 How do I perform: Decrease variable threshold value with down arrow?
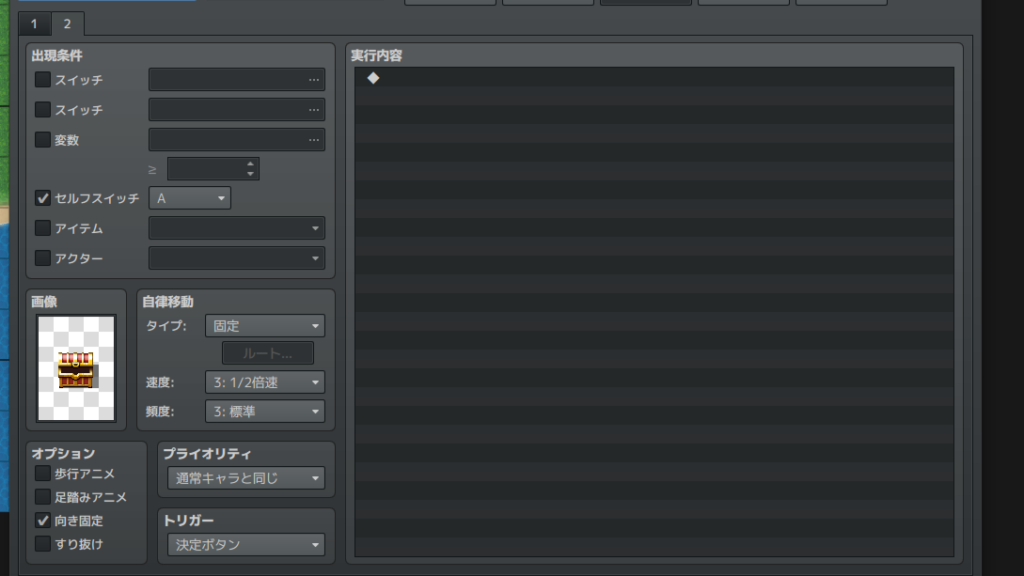[250, 174]
